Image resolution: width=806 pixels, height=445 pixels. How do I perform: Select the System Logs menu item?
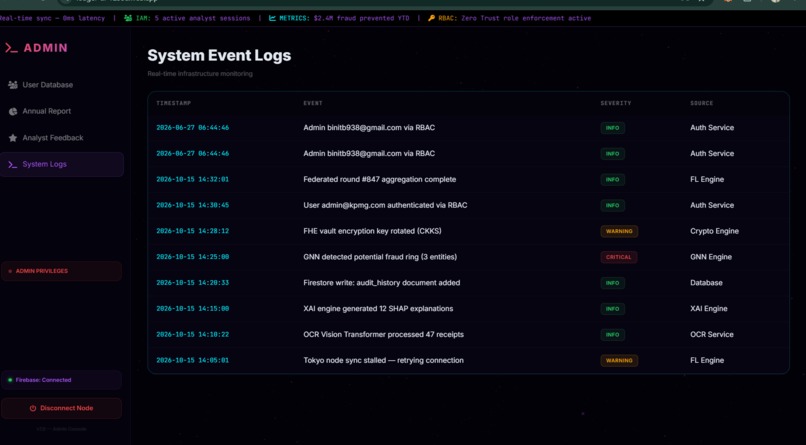[62, 164]
